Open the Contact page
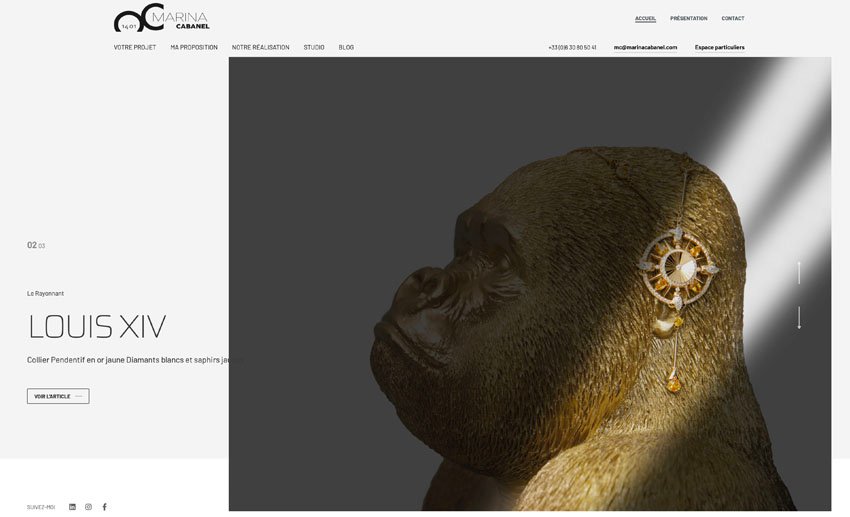The image size is (850, 517). [x=733, y=18]
